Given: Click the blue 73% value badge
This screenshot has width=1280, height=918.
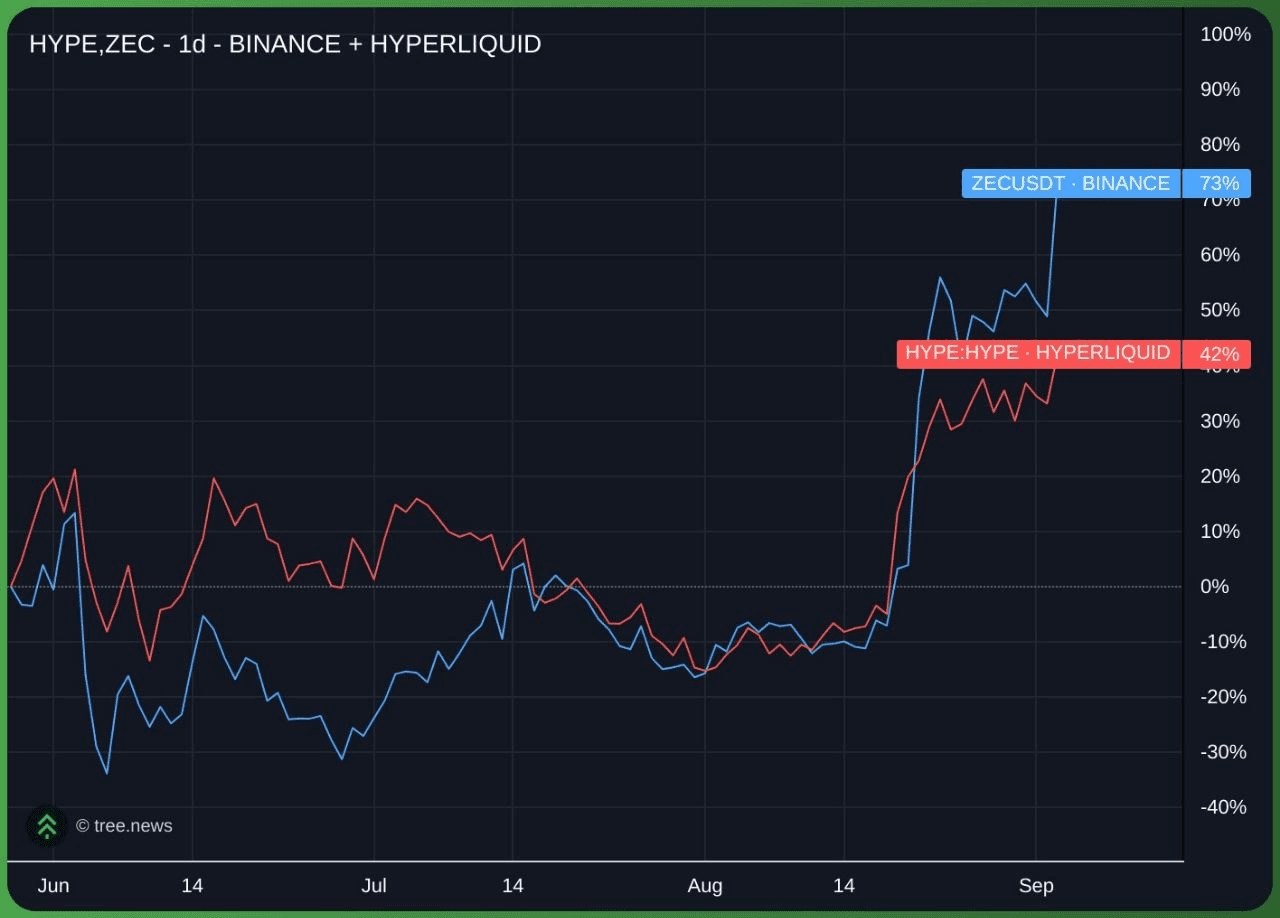Looking at the screenshot, I should click(x=1216, y=183).
